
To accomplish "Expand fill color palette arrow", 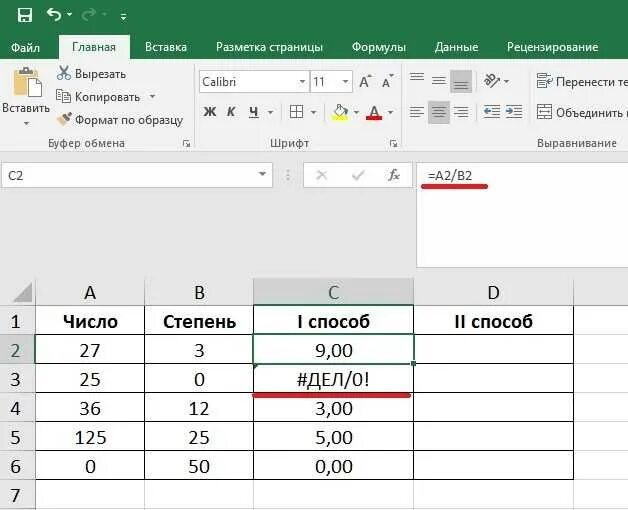I will point(356,112).
